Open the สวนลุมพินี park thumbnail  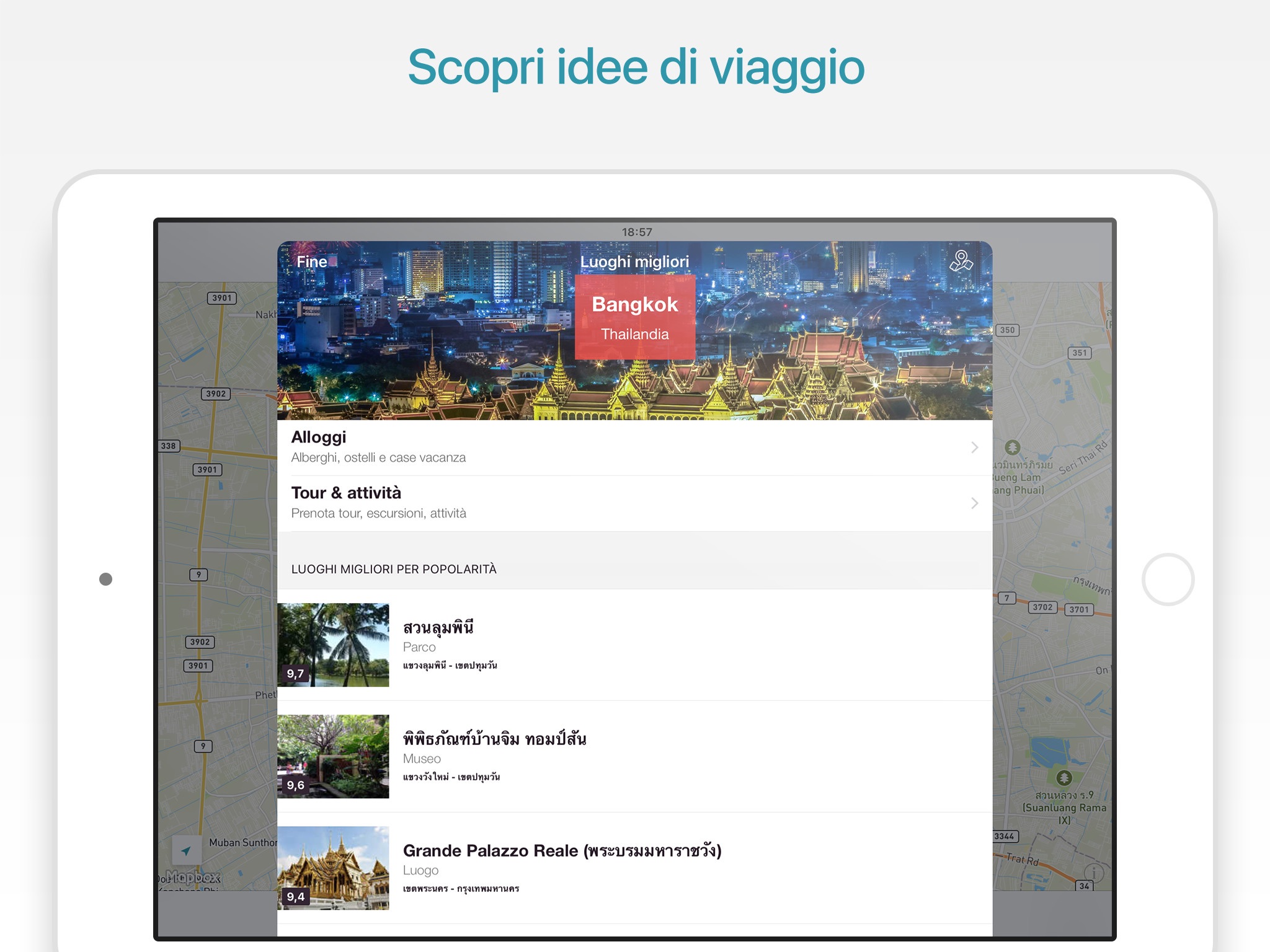(333, 645)
